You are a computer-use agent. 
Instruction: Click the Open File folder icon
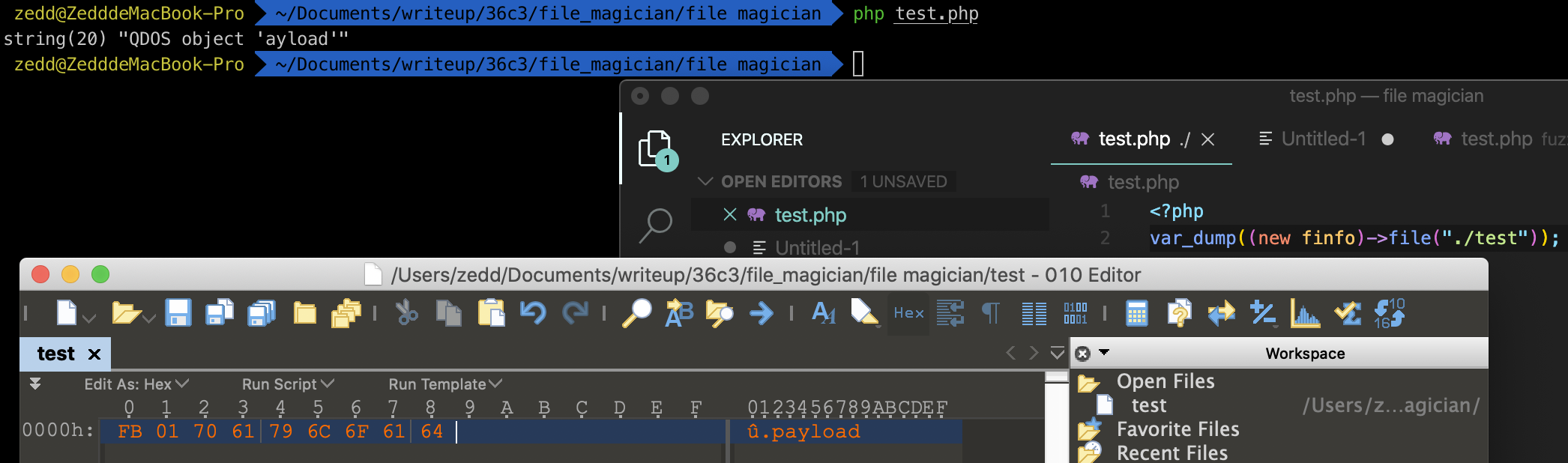[125, 312]
